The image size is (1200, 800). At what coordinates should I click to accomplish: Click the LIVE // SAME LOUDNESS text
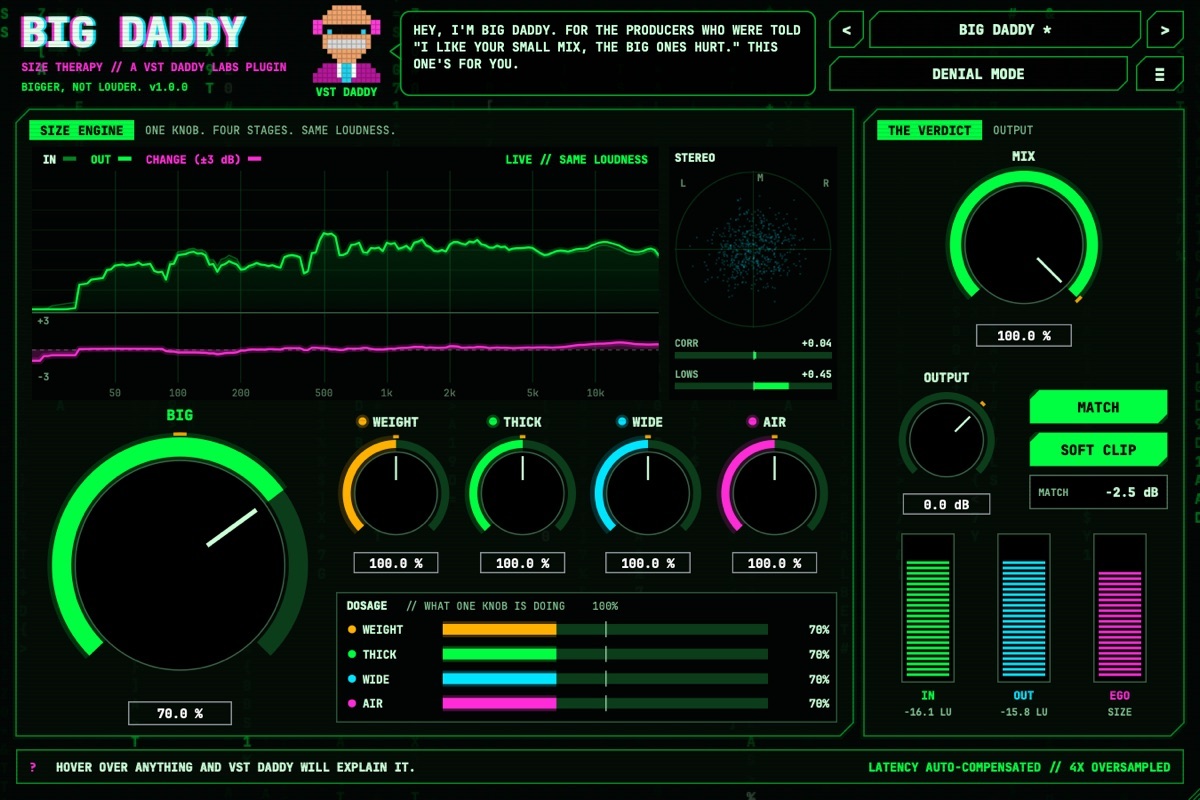(x=576, y=159)
